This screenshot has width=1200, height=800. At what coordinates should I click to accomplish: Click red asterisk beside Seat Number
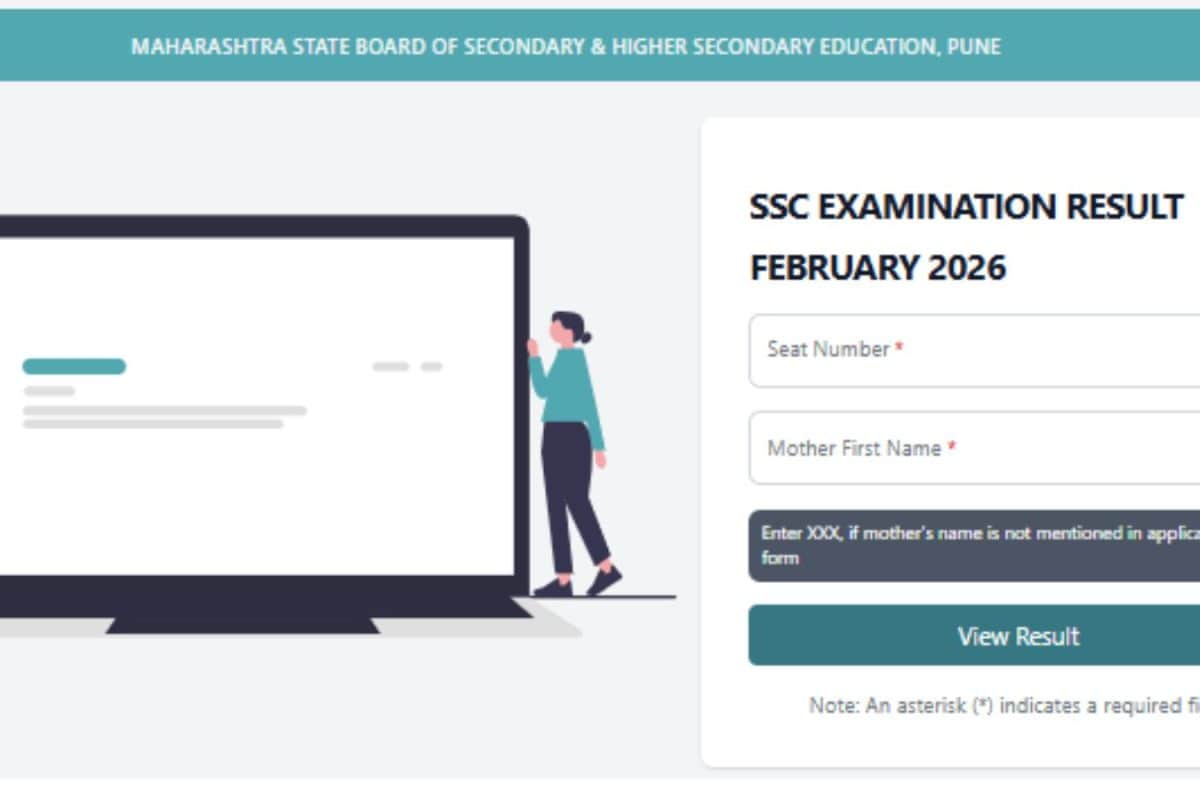(899, 348)
